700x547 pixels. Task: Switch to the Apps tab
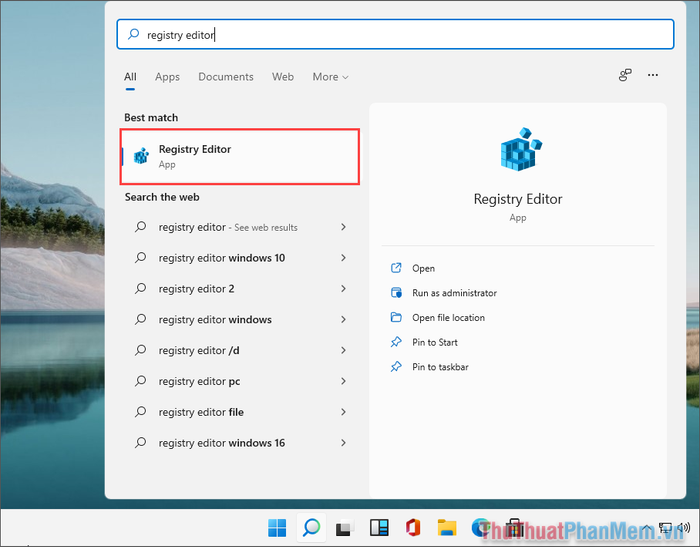pyautogui.click(x=167, y=77)
